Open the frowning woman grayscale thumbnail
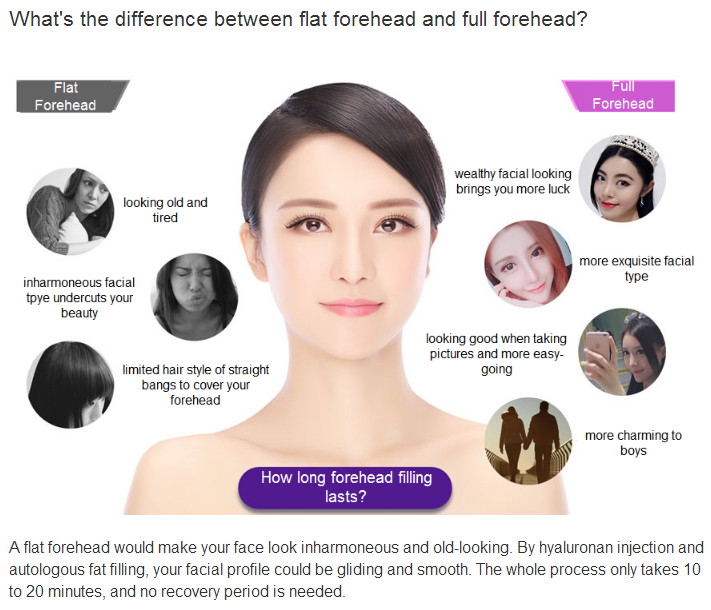The width and height of the screenshot is (711, 610). (194, 297)
